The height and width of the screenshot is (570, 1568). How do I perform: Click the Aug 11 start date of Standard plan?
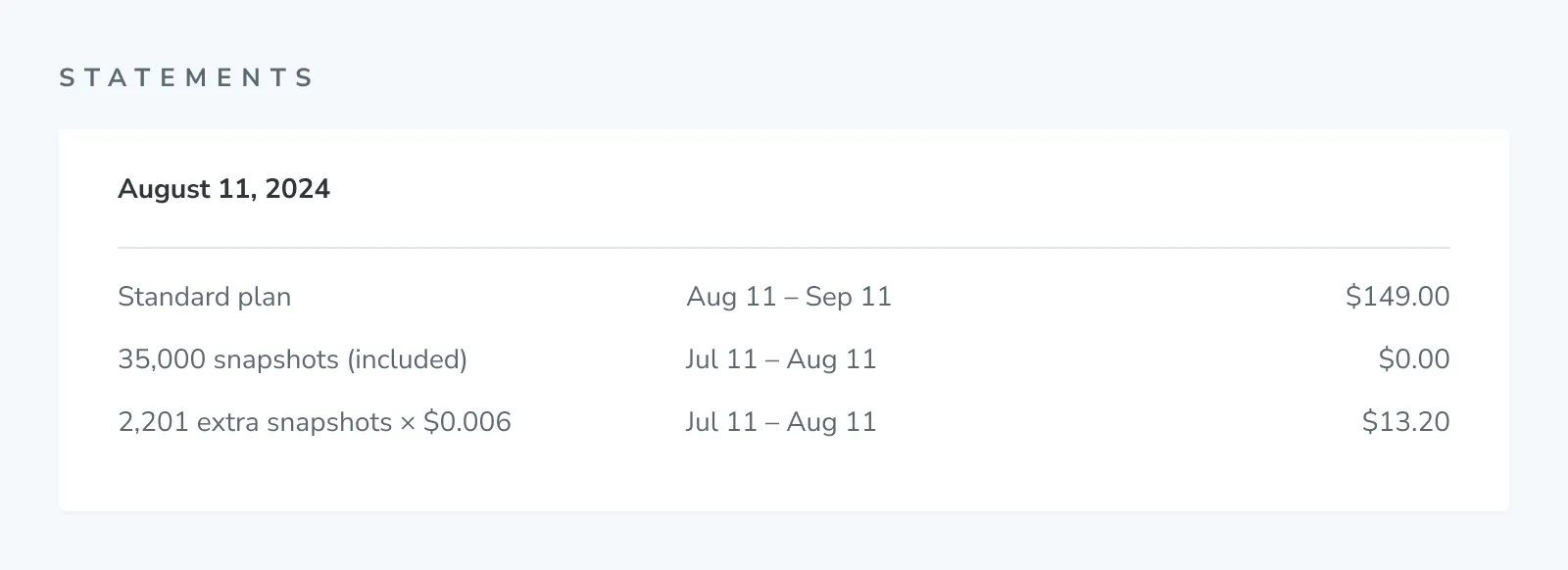(x=731, y=297)
